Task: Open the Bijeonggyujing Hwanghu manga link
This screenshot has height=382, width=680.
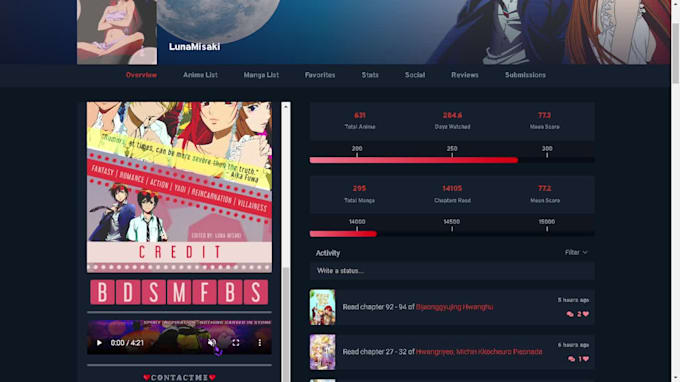Action: coord(454,307)
